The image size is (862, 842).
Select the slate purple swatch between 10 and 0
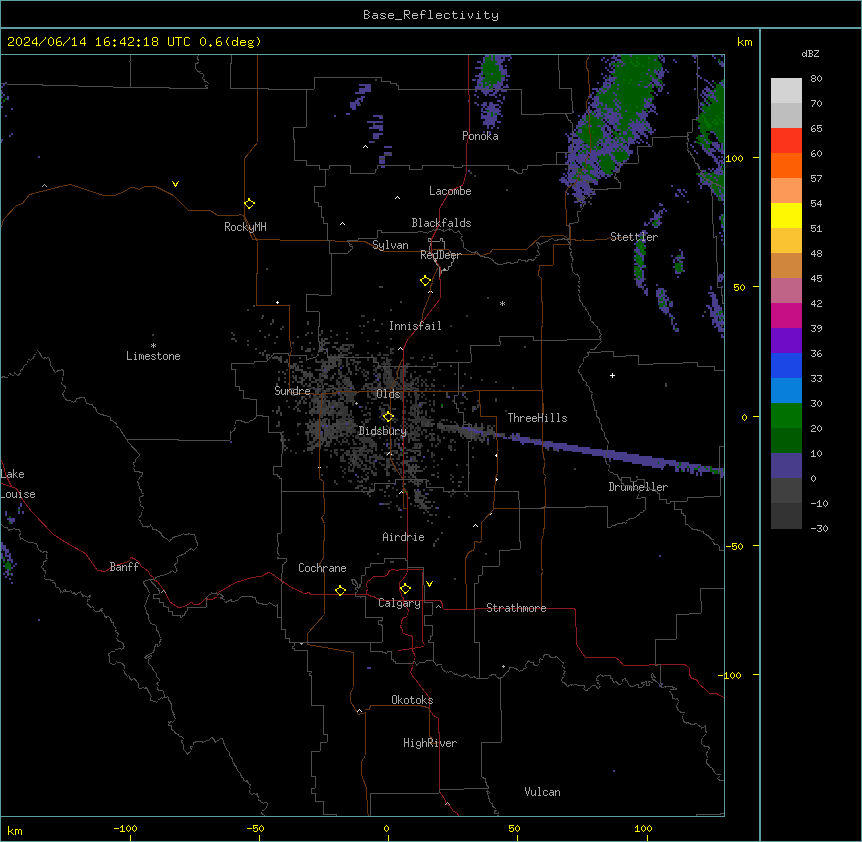point(786,466)
